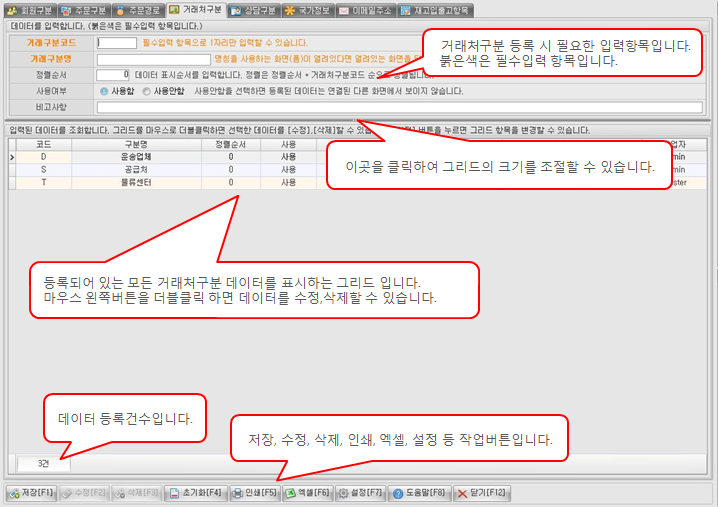Click the active 거래처구분 tab

[196, 10]
